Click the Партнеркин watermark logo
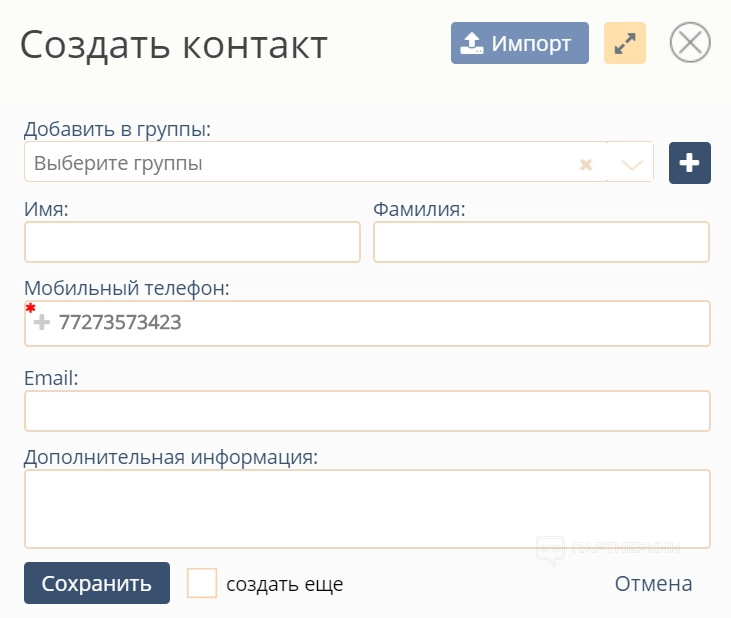 tap(608, 548)
